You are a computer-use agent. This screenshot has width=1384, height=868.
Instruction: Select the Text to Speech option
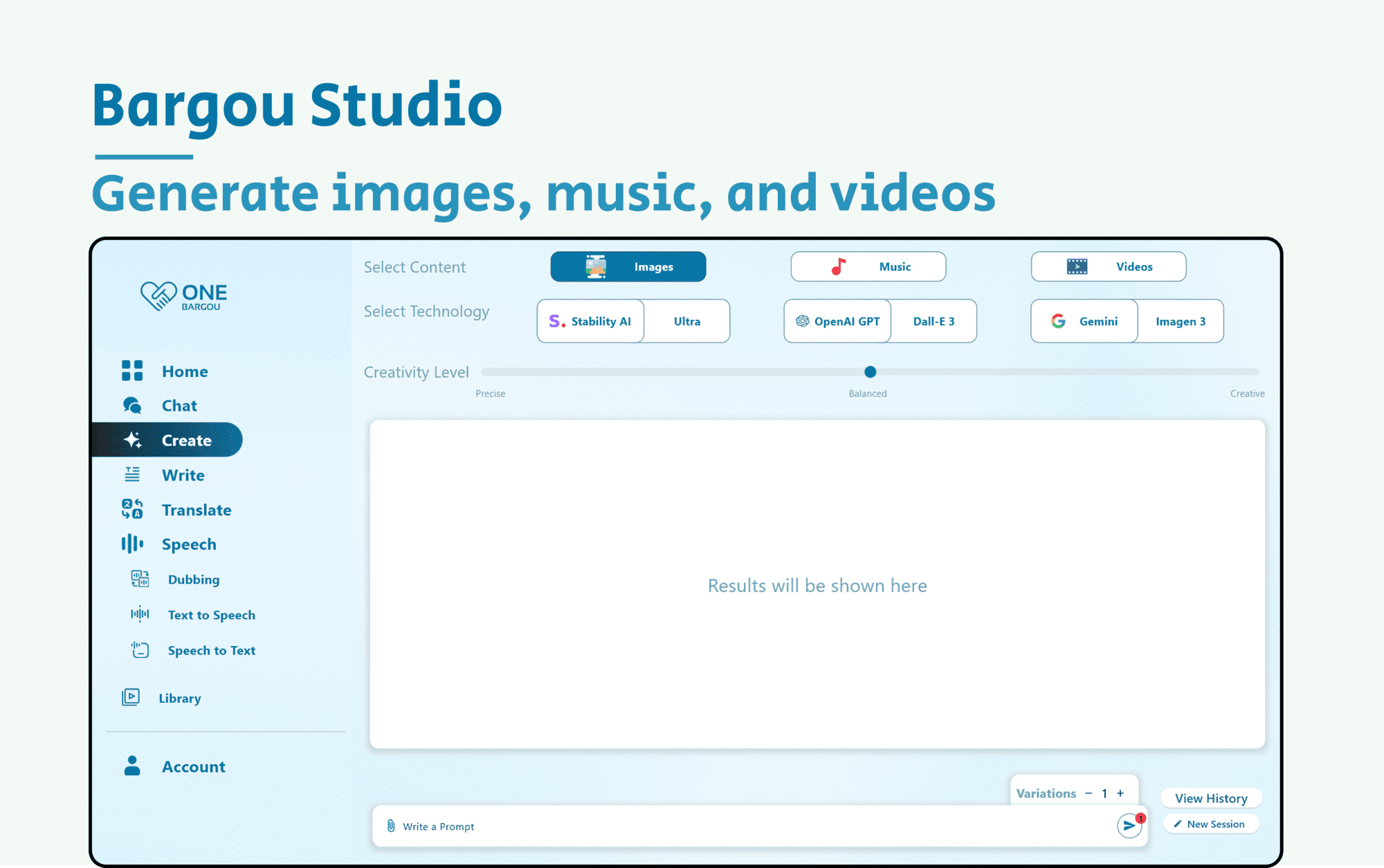click(140, 615)
